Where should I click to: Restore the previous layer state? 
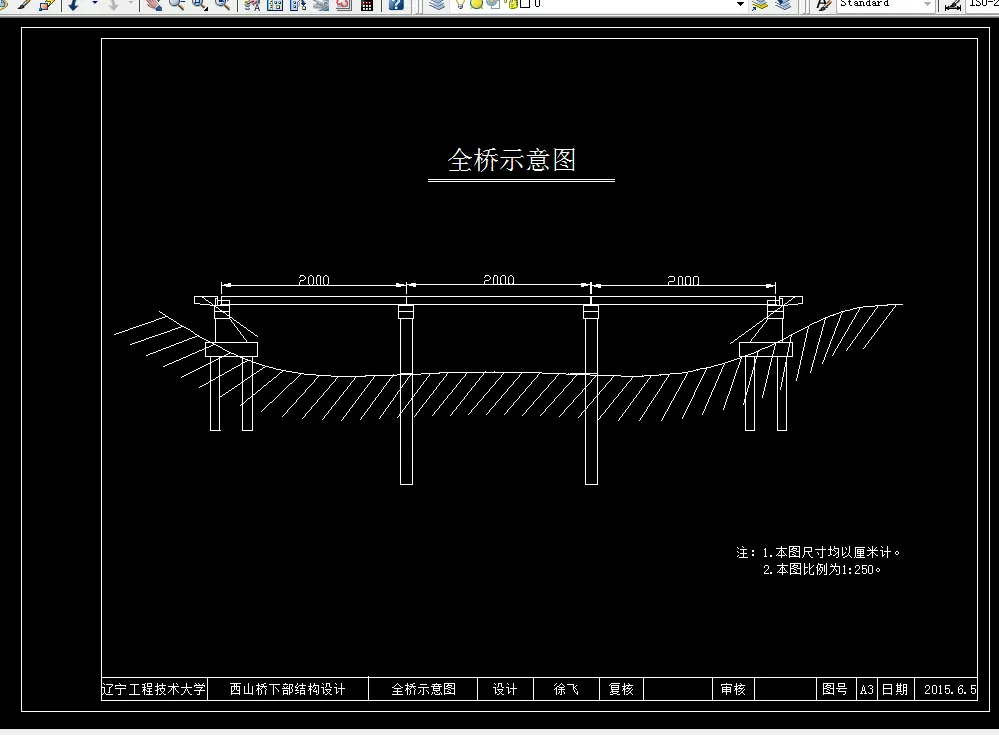(783, 4)
